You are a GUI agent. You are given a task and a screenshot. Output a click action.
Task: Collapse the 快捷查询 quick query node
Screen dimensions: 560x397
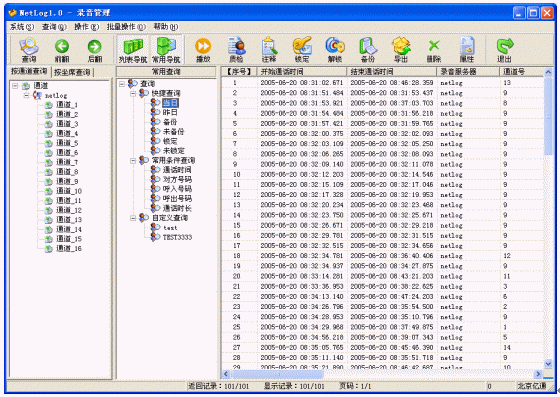pyautogui.click(x=133, y=93)
